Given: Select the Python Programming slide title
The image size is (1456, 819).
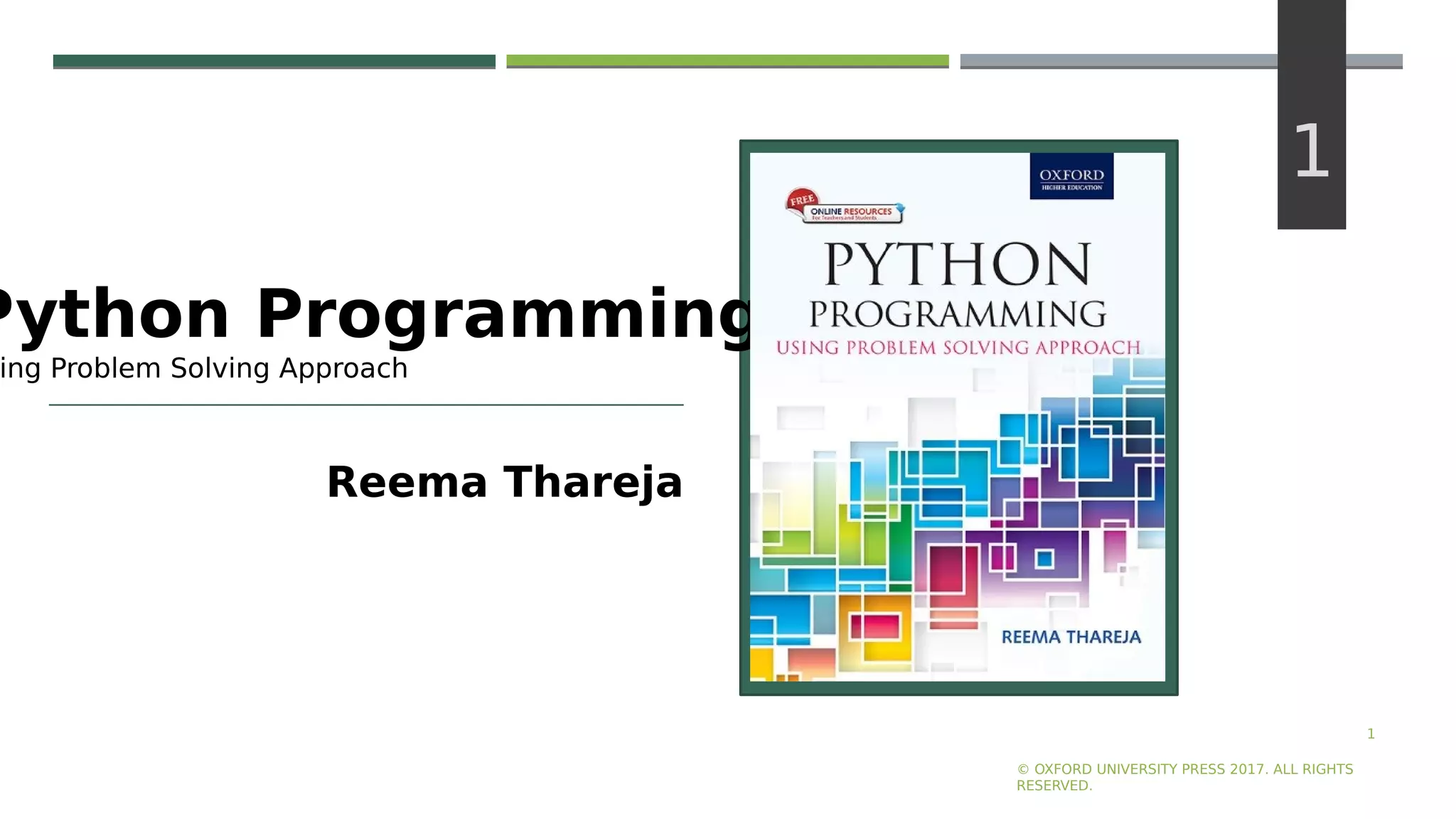Looking at the screenshot, I should pos(370,314).
